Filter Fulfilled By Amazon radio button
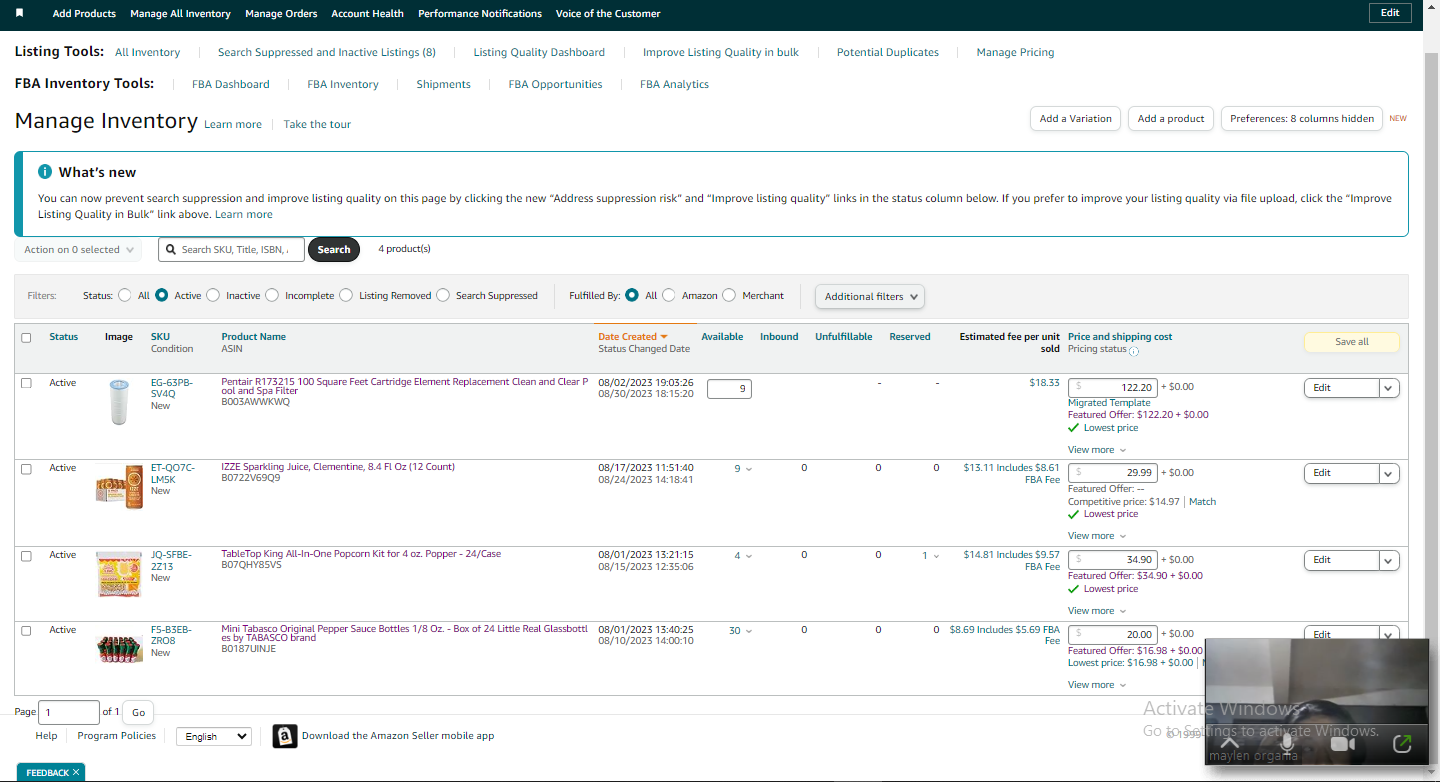 pos(669,295)
